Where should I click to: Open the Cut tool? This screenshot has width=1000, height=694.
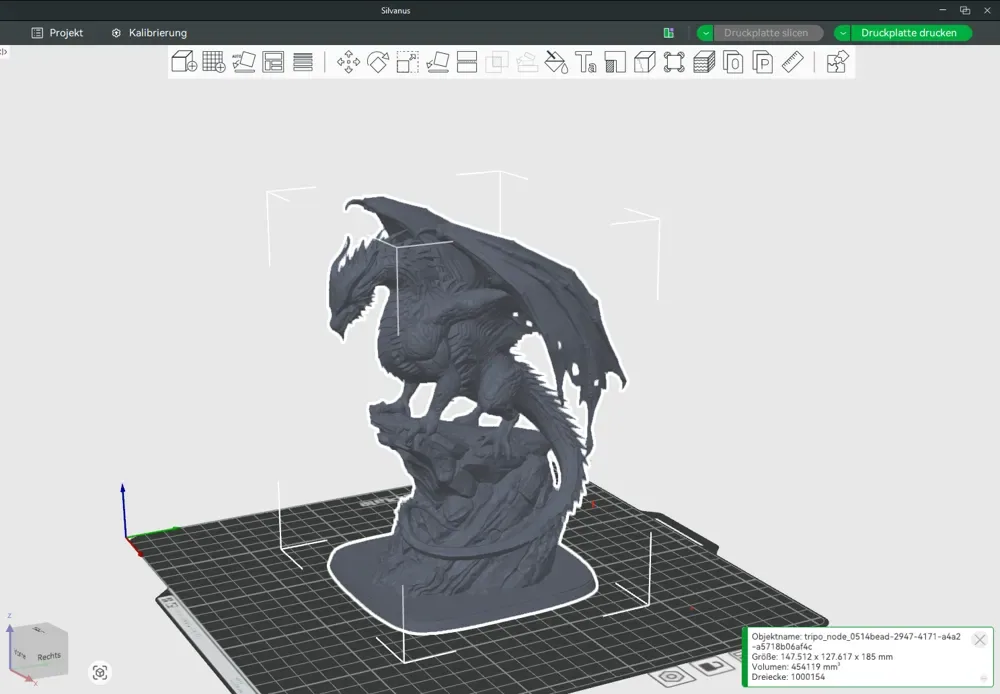pos(467,62)
